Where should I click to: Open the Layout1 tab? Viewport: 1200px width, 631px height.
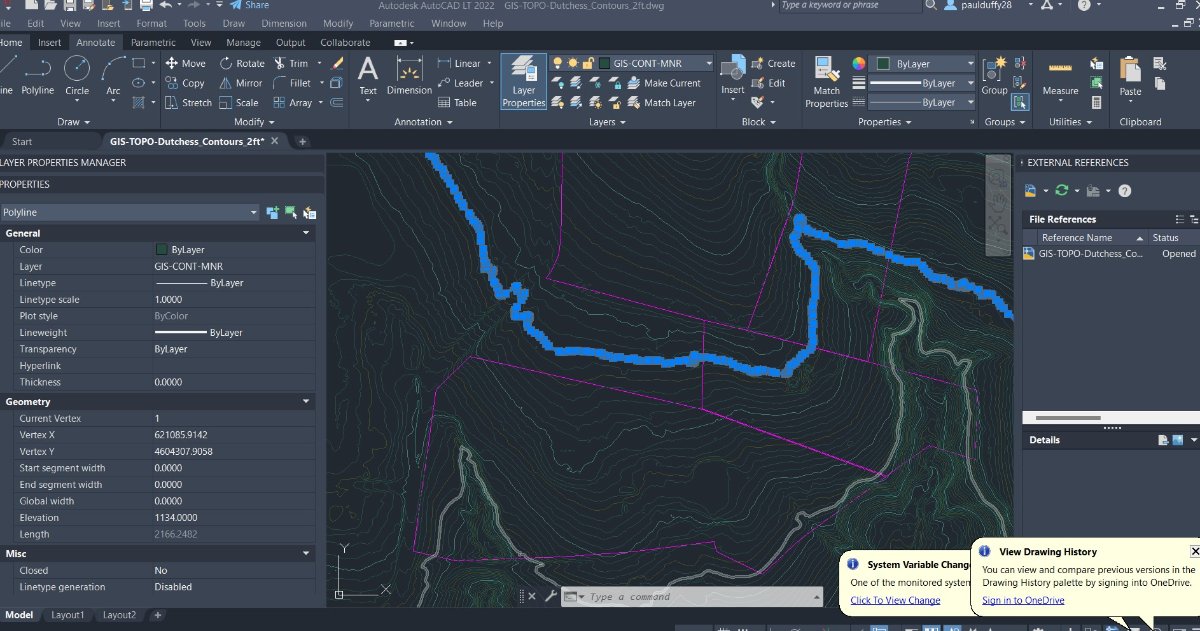pyautogui.click(x=68, y=615)
